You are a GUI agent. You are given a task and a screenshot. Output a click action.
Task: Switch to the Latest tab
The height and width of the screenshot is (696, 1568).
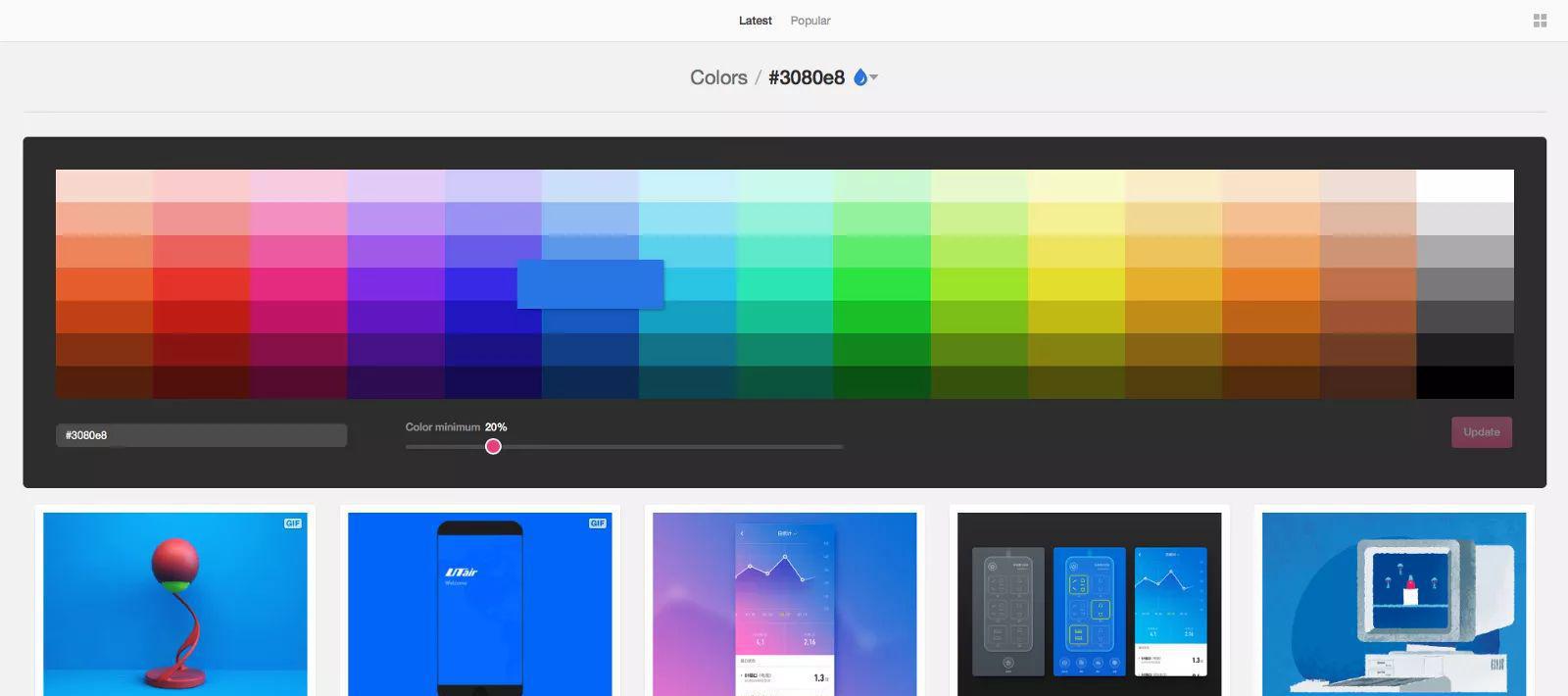pyautogui.click(x=755, y=21)
